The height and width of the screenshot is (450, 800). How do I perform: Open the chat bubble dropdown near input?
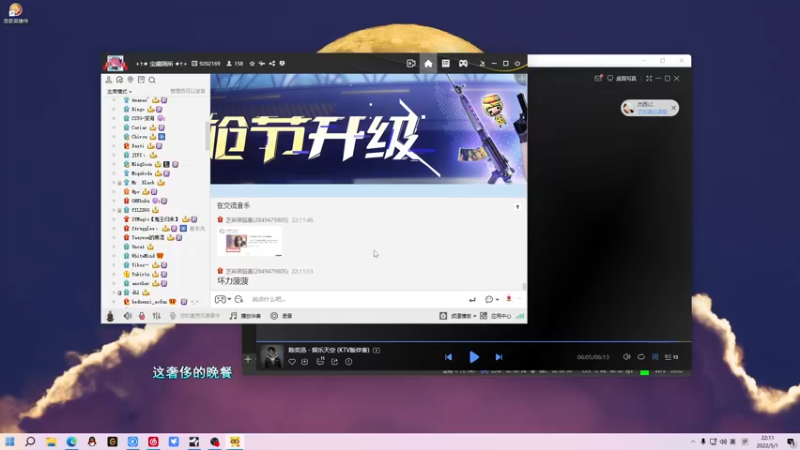pyautogui.click(x=491, y=299)
